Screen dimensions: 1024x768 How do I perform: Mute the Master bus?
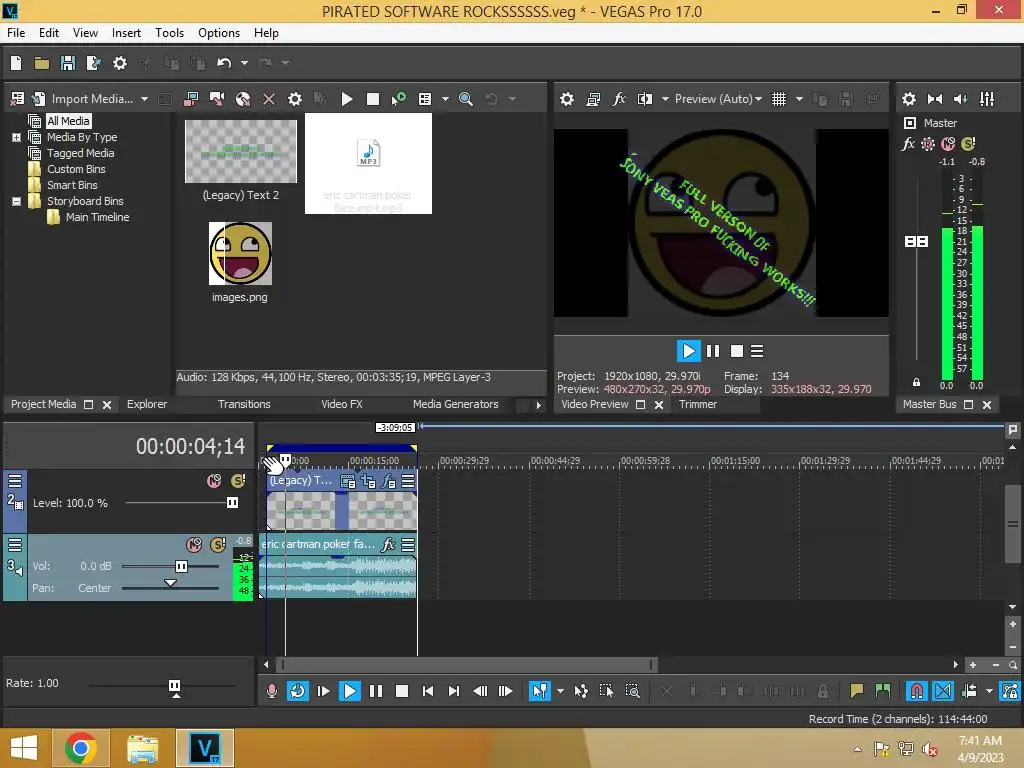pos(948,144)
